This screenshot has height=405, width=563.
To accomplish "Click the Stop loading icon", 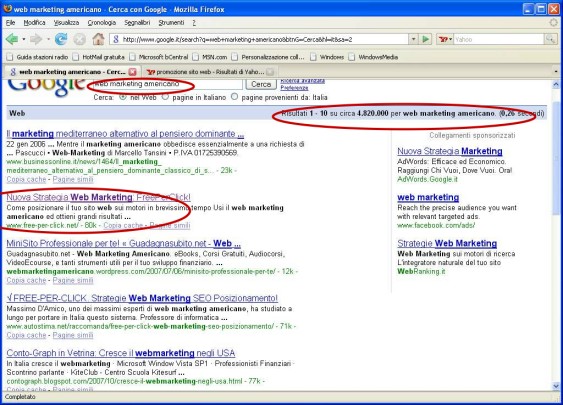I will (x=80, y=39).
